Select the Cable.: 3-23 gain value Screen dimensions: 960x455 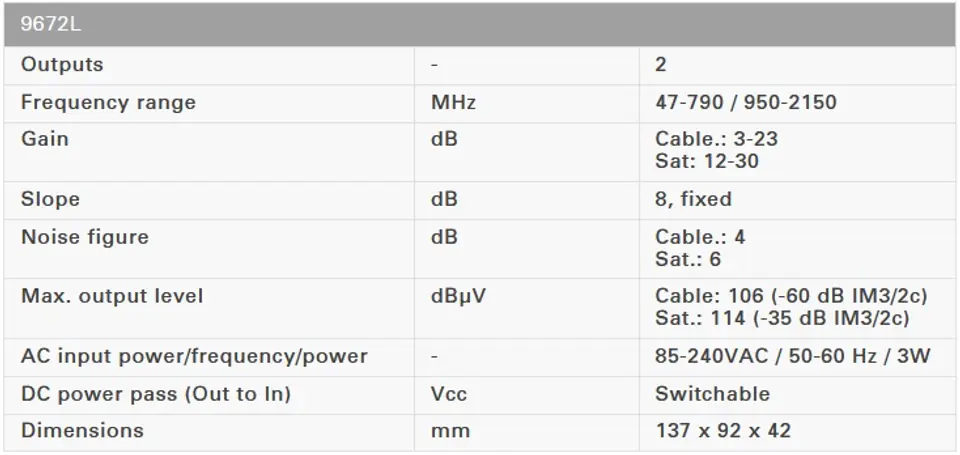(x=716, y=139)
